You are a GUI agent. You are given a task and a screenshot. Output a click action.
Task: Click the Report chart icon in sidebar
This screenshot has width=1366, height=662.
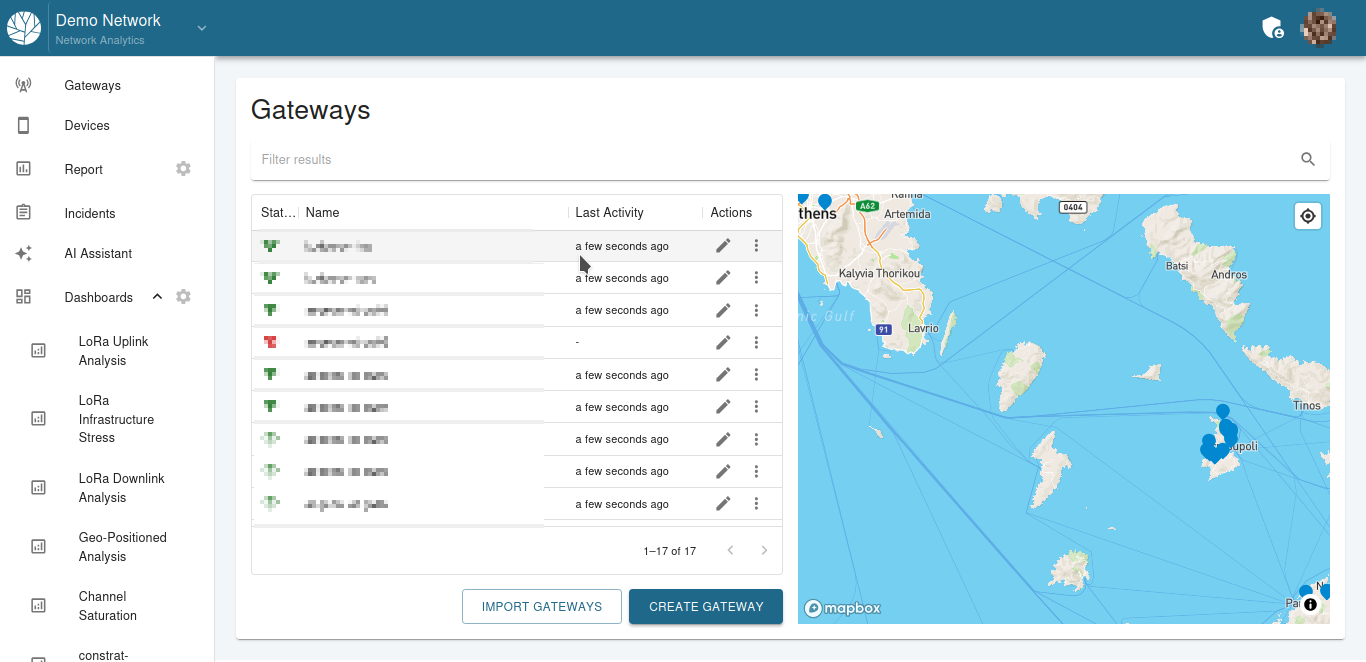tap(24, 169)
